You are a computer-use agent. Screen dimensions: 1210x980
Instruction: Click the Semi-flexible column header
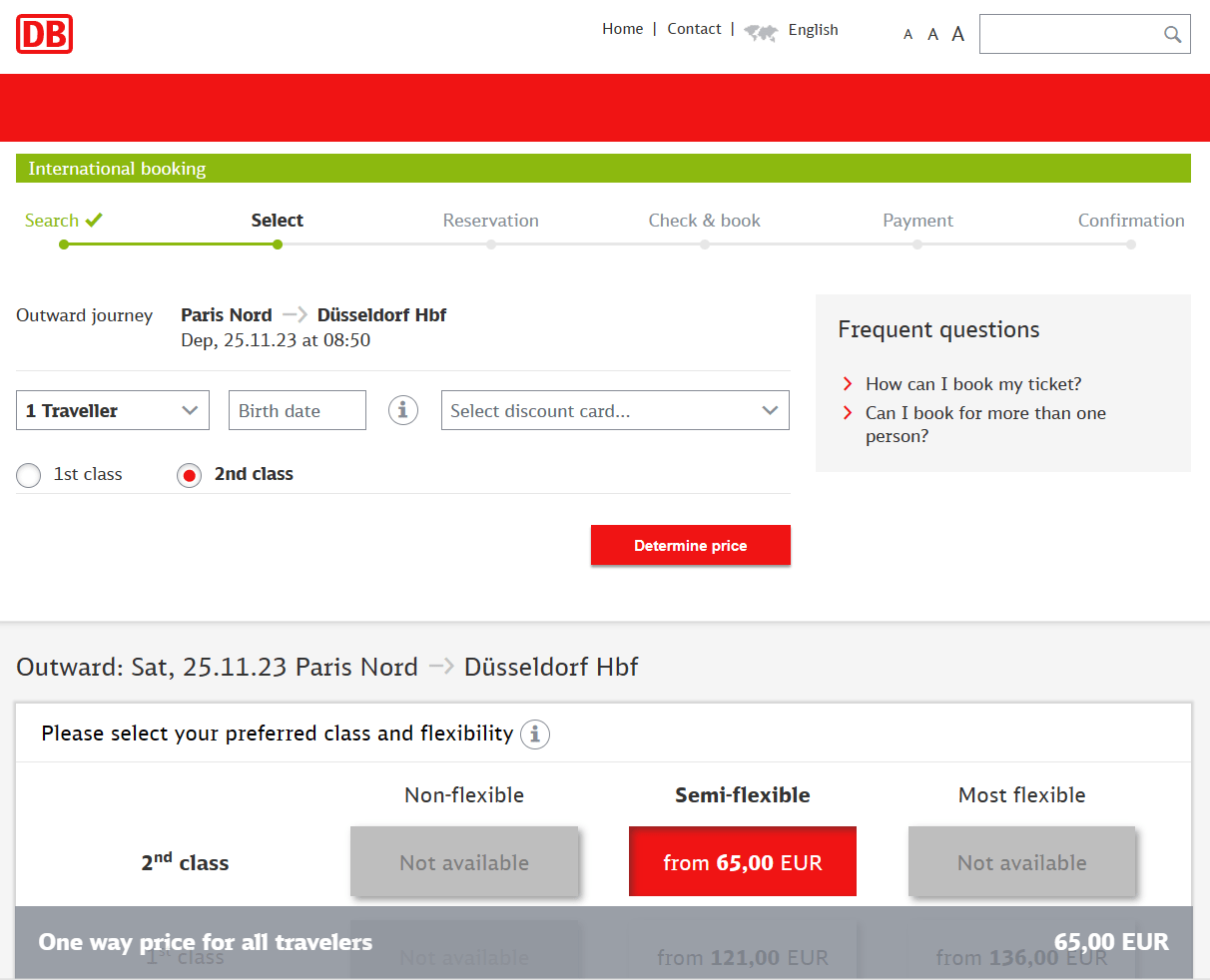[743, 795]
